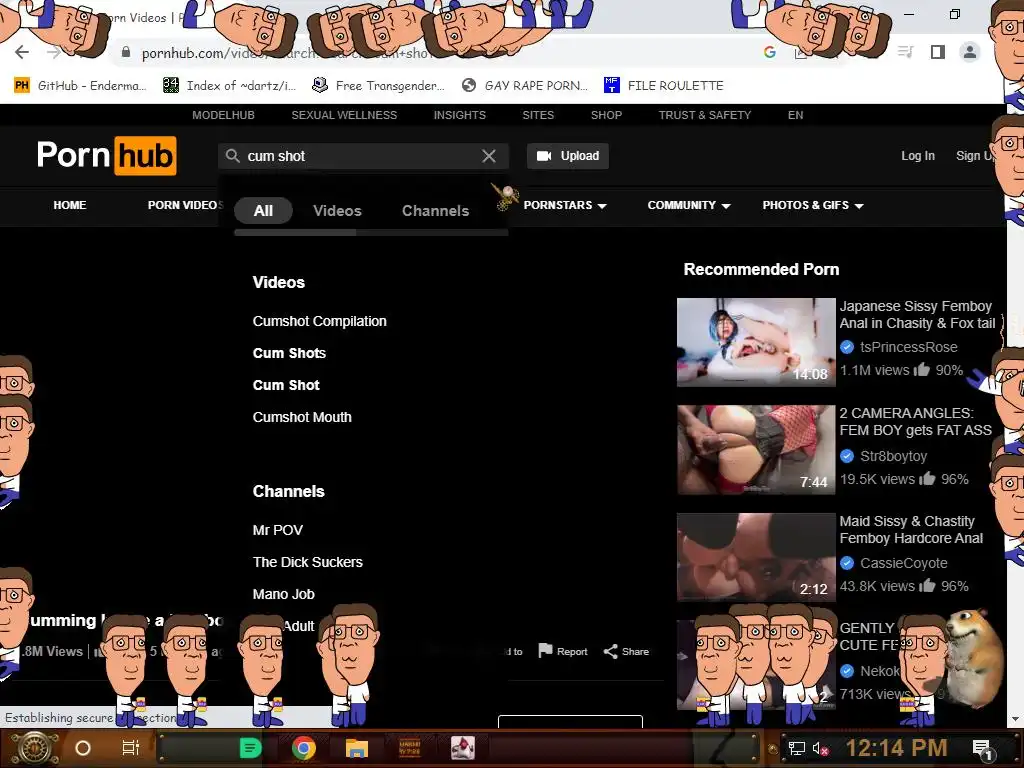Open SITES in the top bar

pos(538,115)
